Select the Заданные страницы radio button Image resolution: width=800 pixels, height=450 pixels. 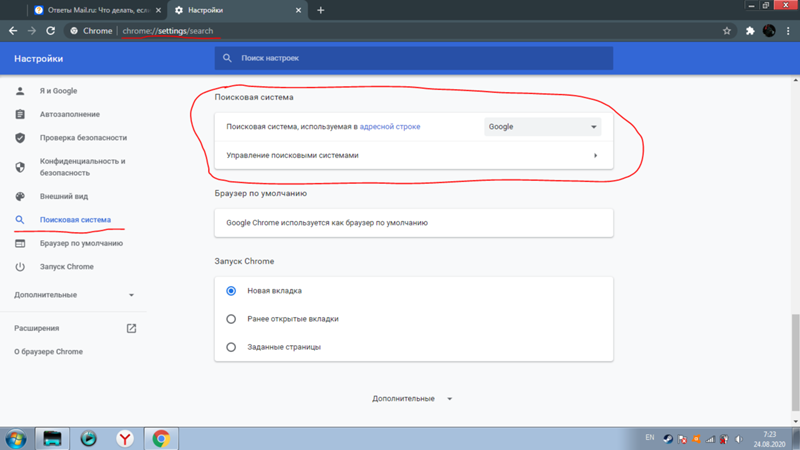click(x=231, y=347)
